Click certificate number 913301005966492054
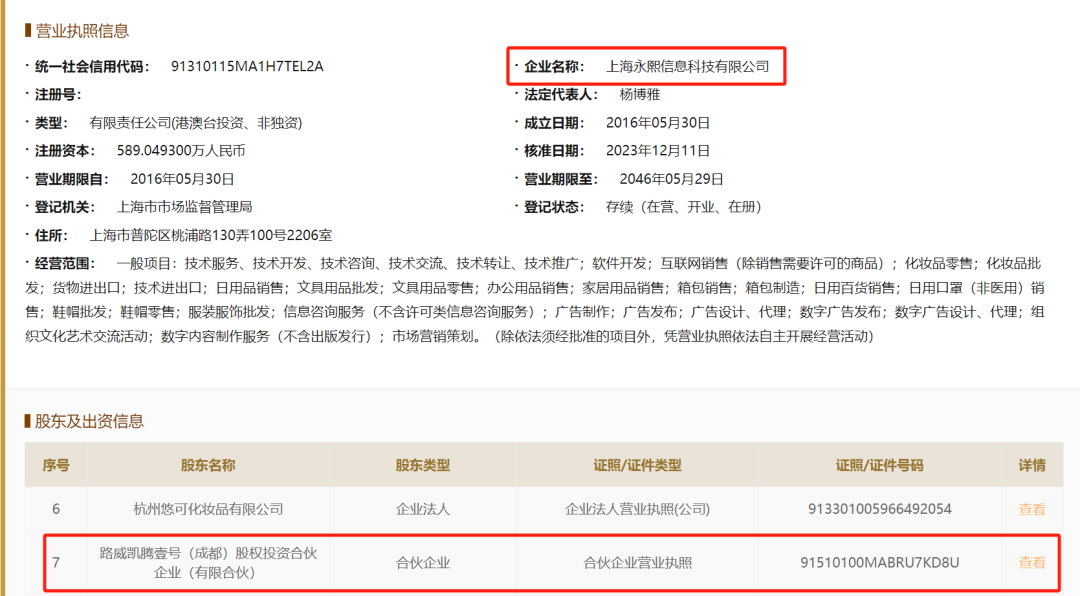This screenshot has width=1080, height=596. 880,509
